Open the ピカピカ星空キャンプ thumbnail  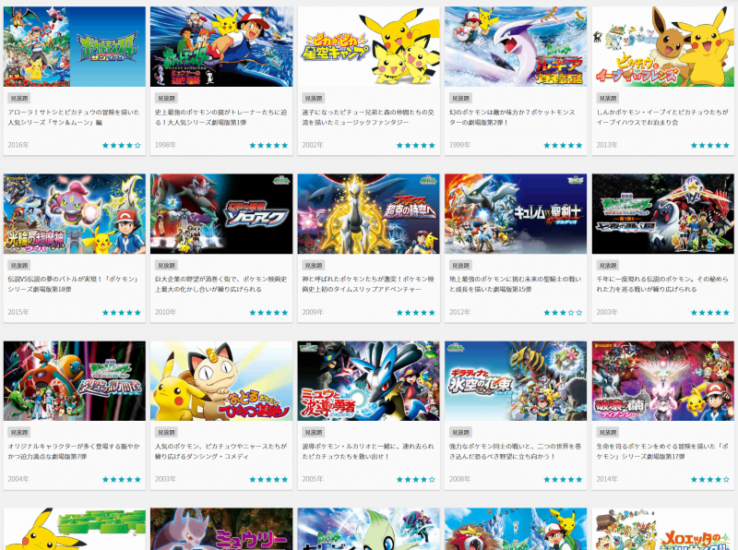[369, 47]
